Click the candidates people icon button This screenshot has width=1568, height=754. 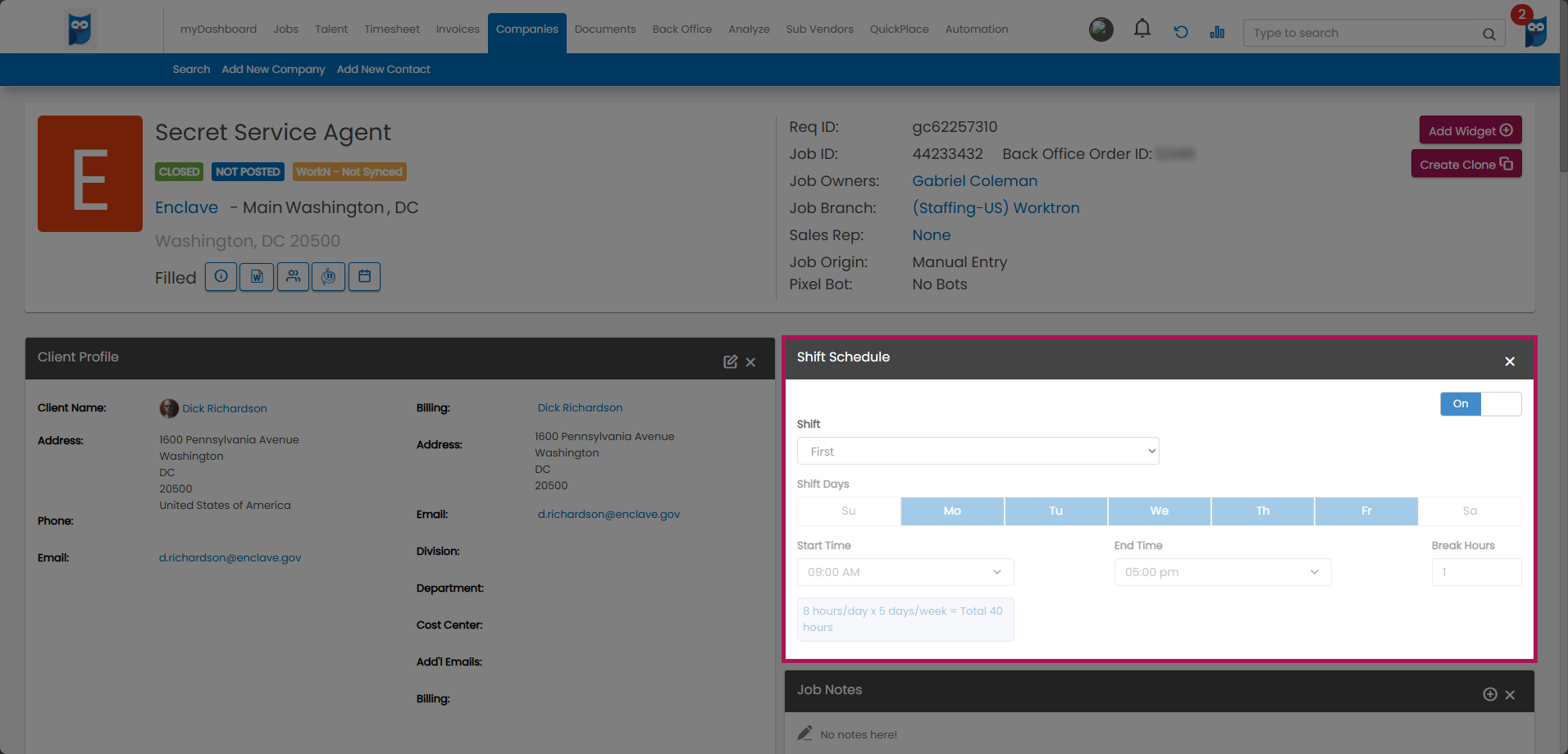[293, 277]
